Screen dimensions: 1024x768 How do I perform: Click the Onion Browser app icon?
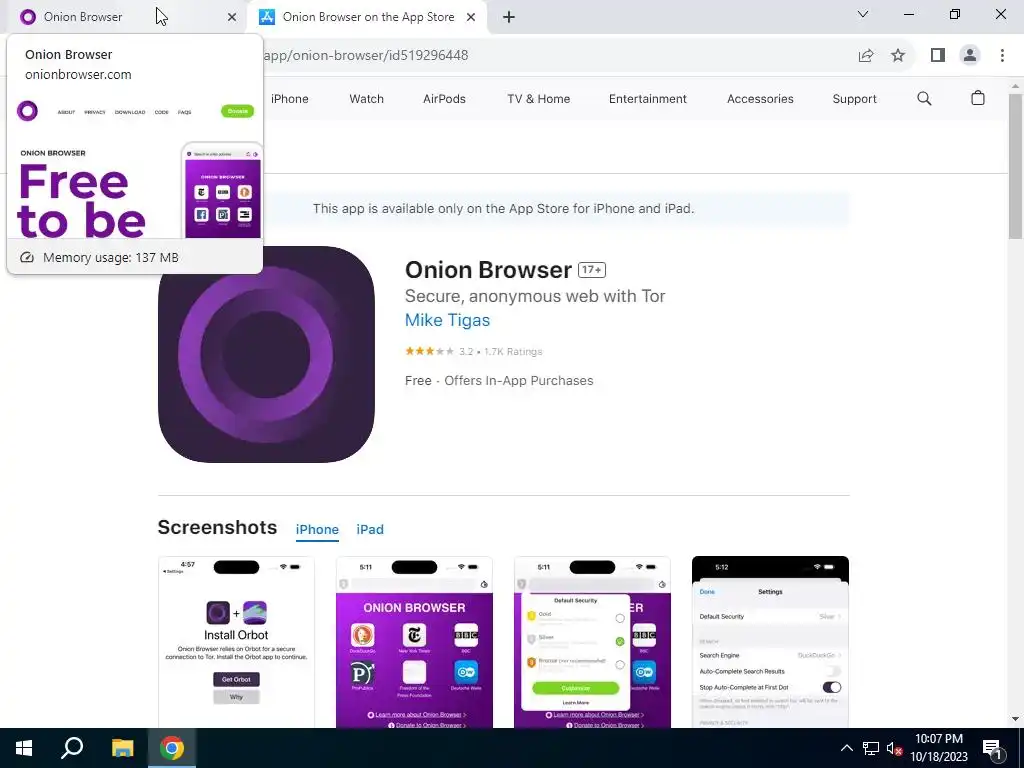click(266, 355)
